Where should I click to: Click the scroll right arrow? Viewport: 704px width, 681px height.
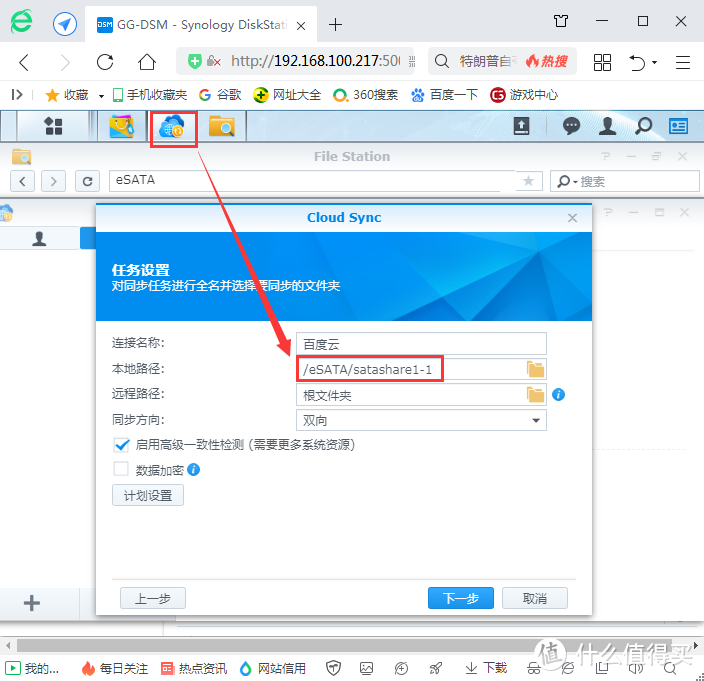[695, 646]
